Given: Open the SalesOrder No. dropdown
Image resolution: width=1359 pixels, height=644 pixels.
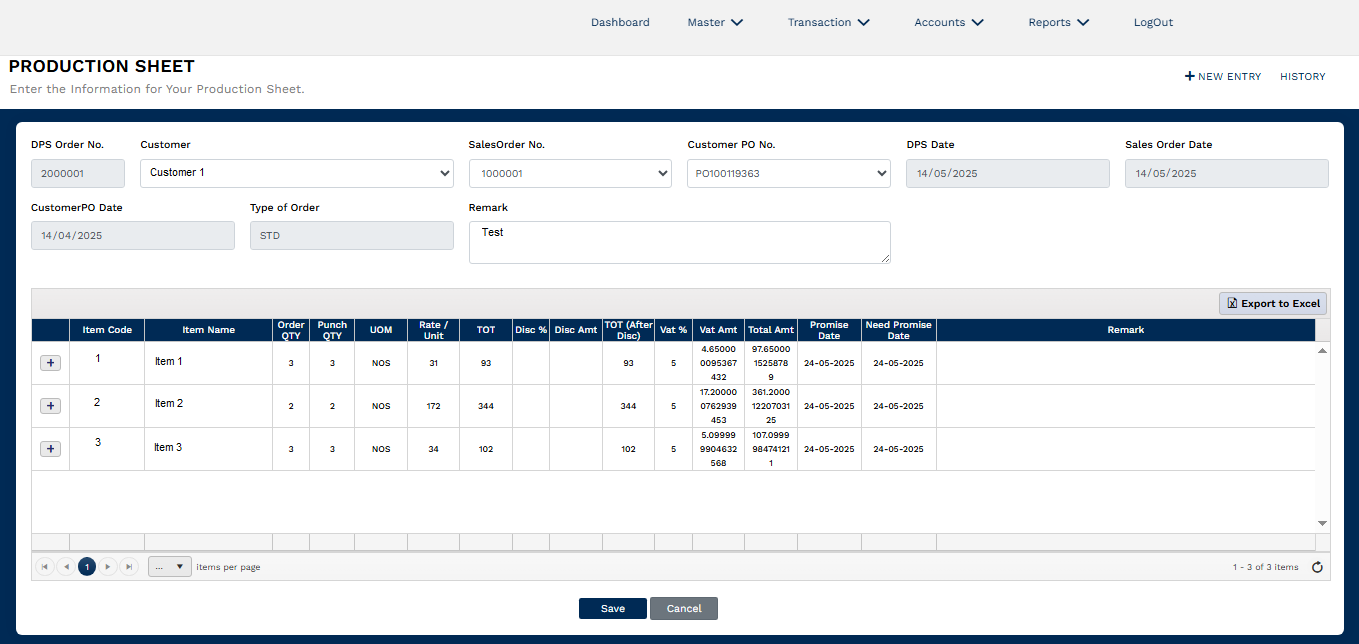Looking at the screenshot, I should pyautogui.click(x=570, y=173).
